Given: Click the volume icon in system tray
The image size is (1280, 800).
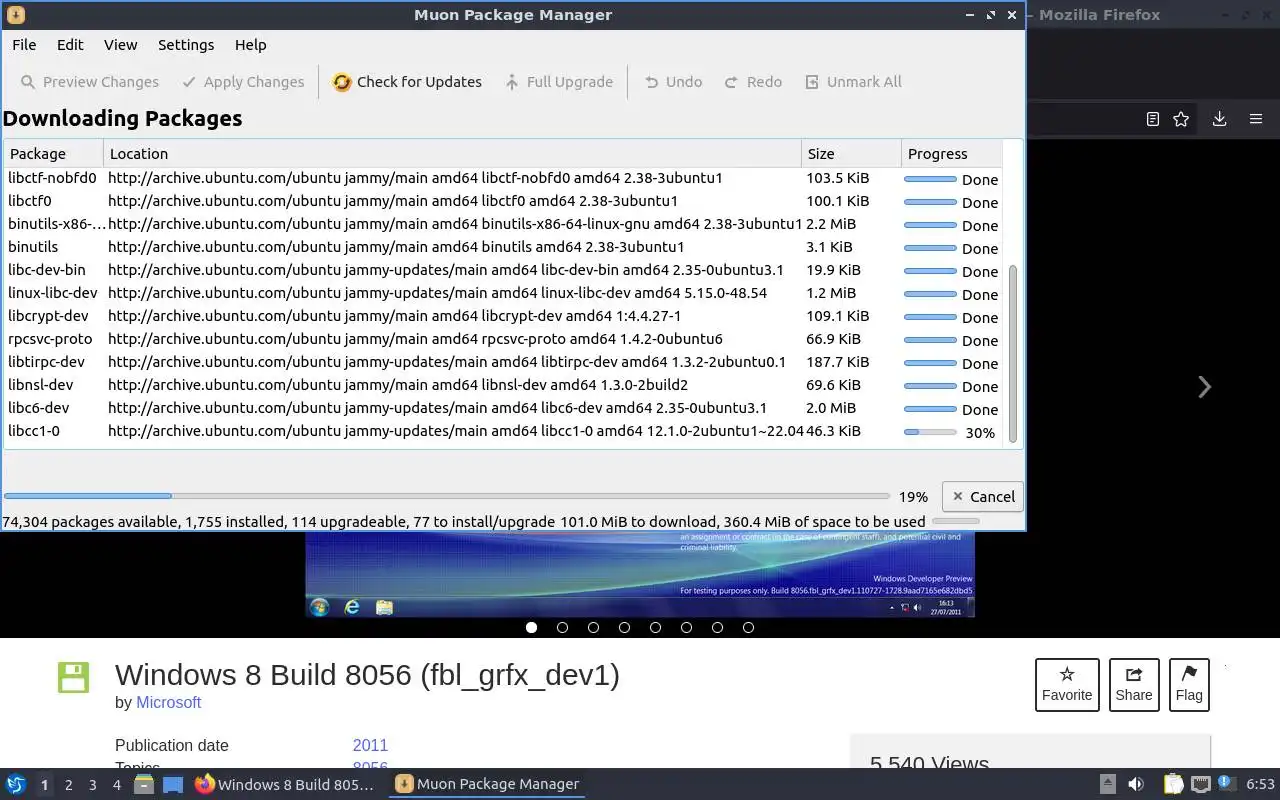Looking at the screenshot, I should coord(1135,785).
